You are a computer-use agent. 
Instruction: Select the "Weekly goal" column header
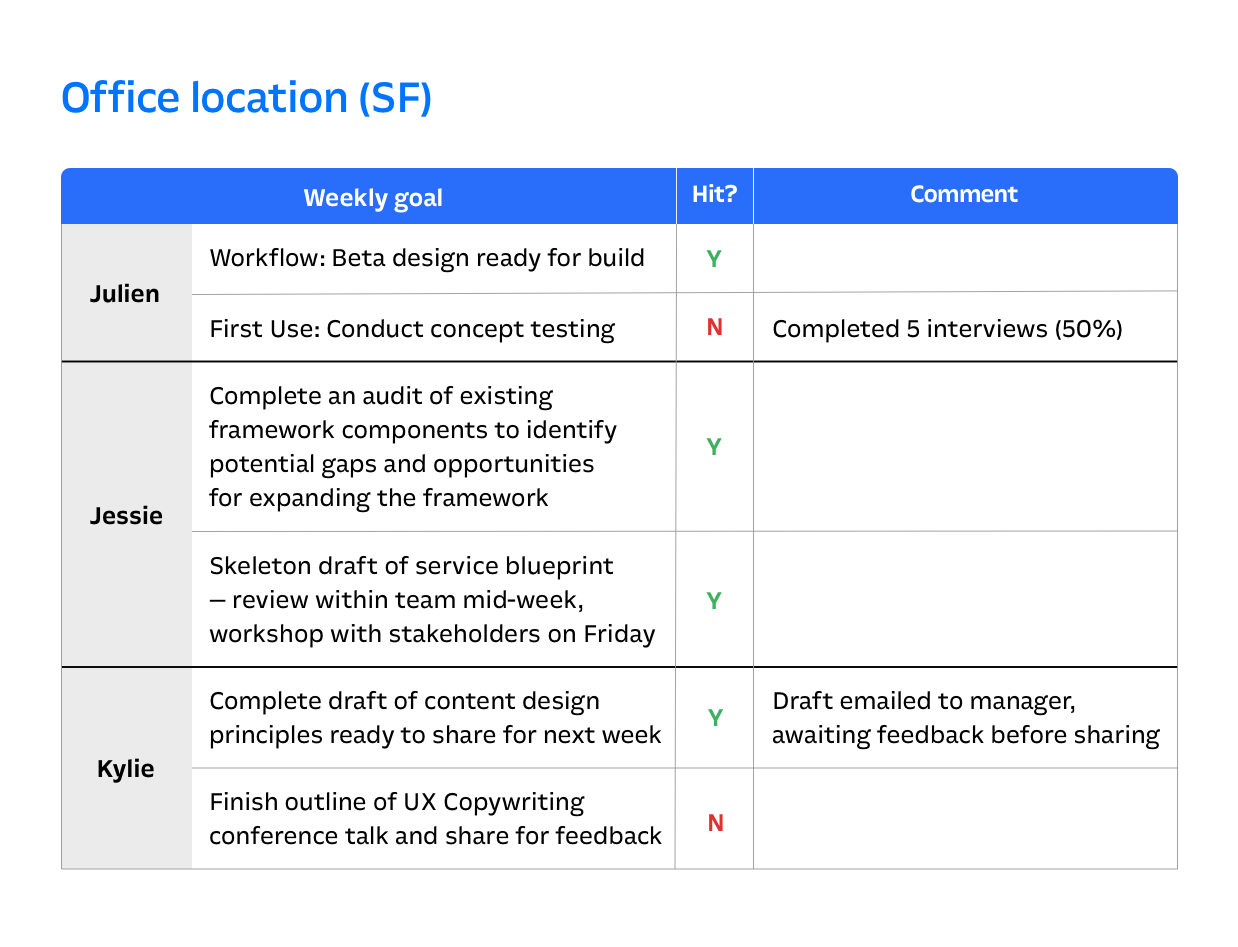[372, 197]
